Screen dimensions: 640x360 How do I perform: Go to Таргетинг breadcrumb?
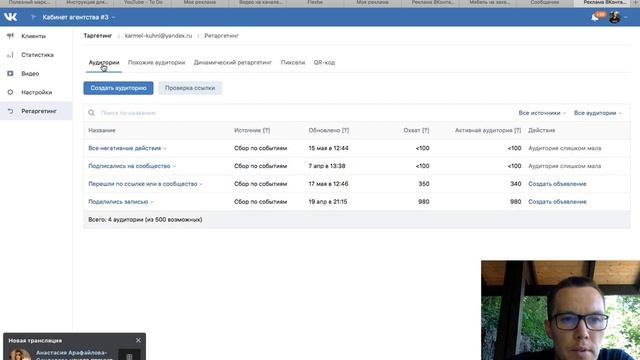(x=98, y=36)
